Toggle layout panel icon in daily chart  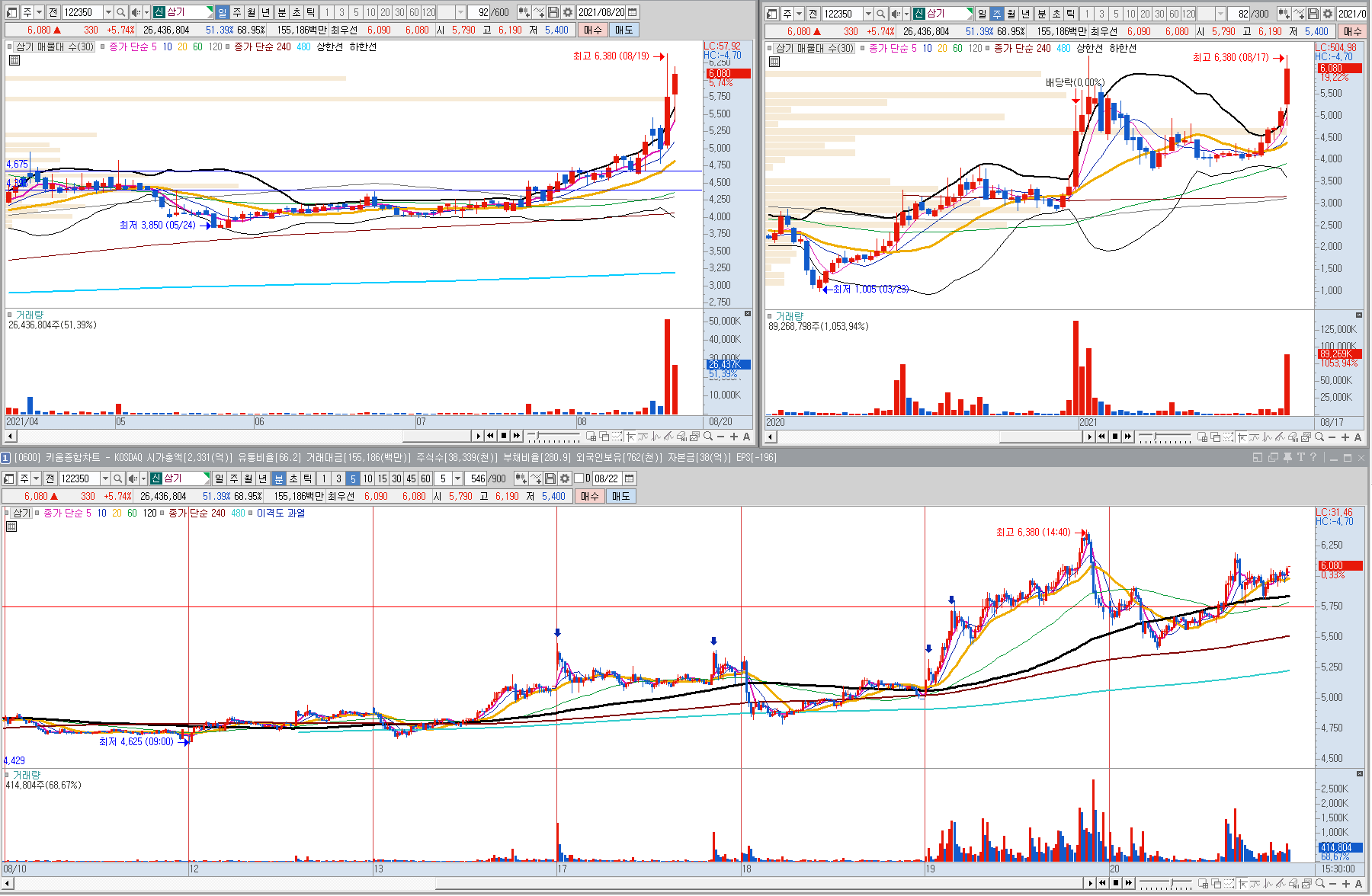pyautogui.click(x=11, y=12)
